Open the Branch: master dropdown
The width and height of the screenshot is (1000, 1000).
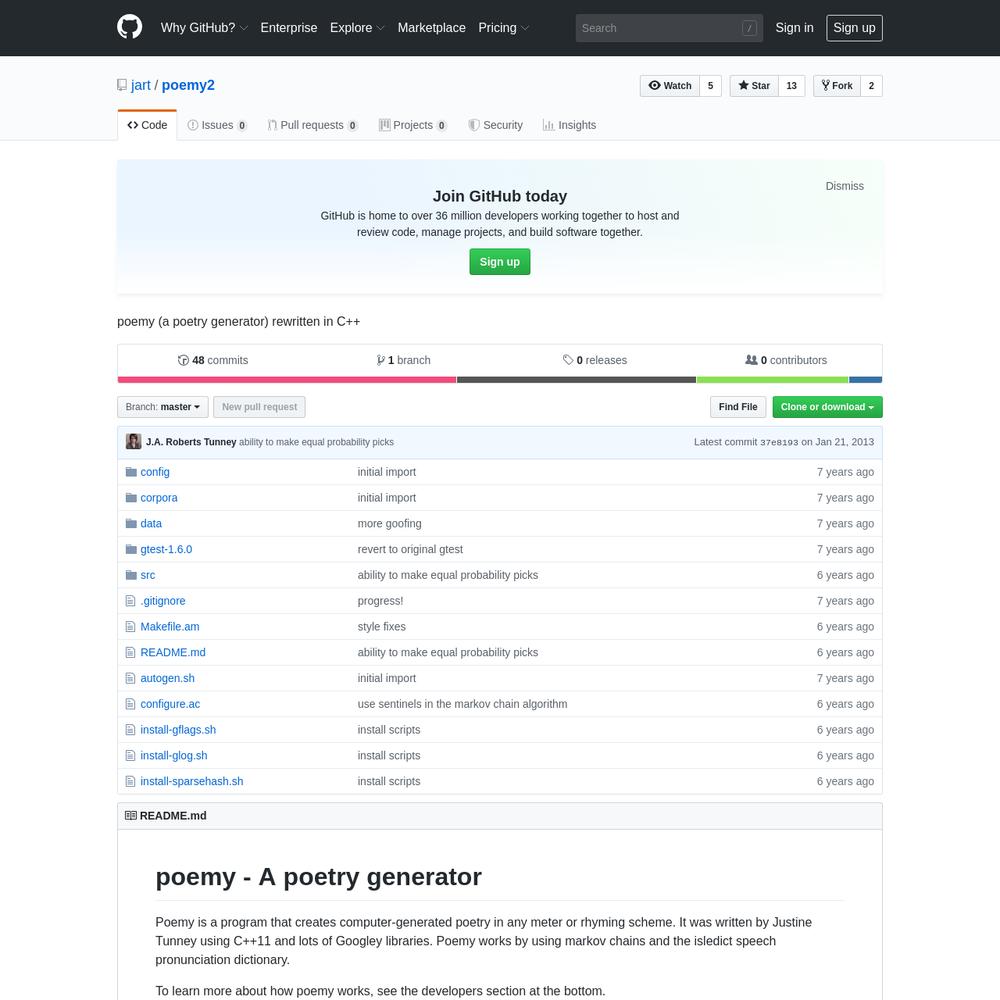click(163, 407)
